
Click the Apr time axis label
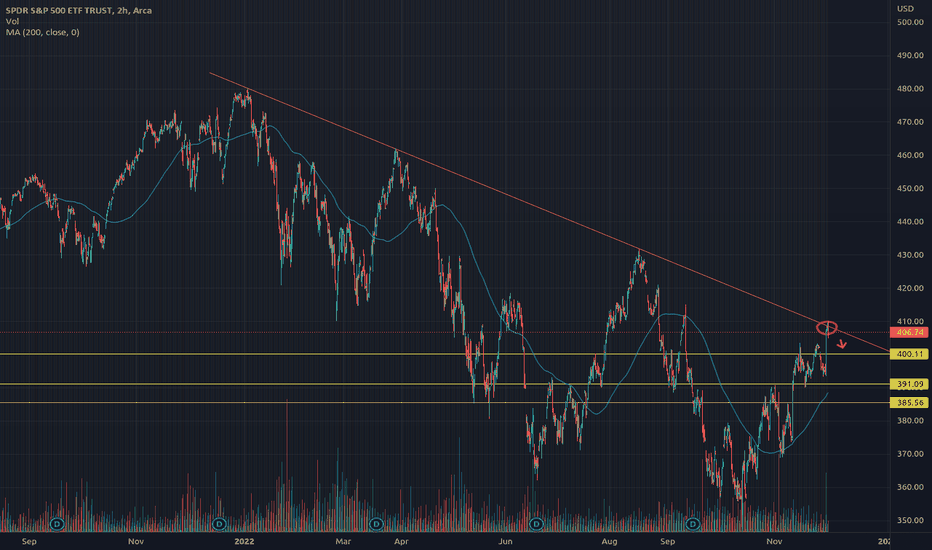click(x=401, y=541)
